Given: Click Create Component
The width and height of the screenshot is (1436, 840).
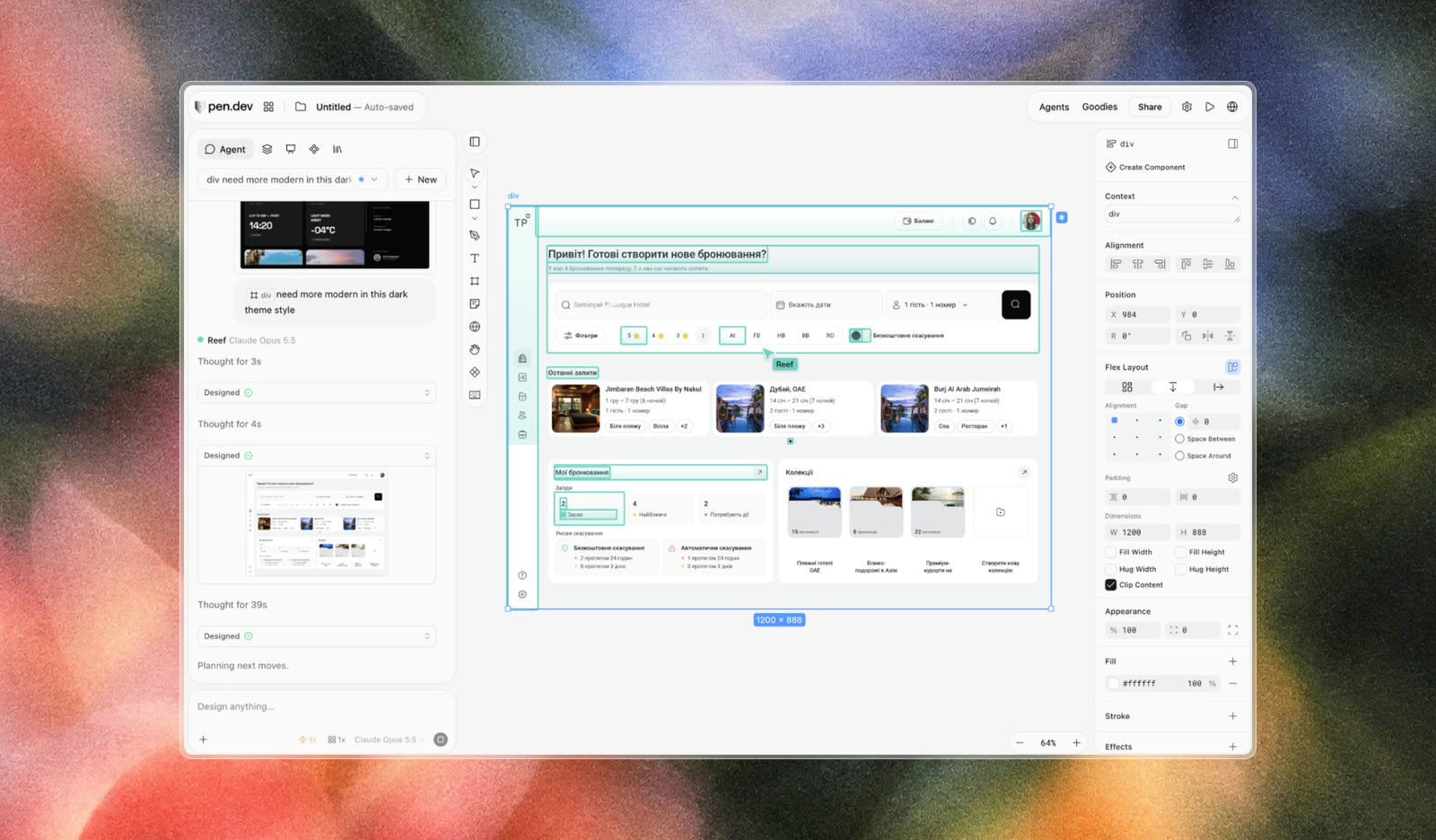Looking at the screenshot, I should 1145,167.
